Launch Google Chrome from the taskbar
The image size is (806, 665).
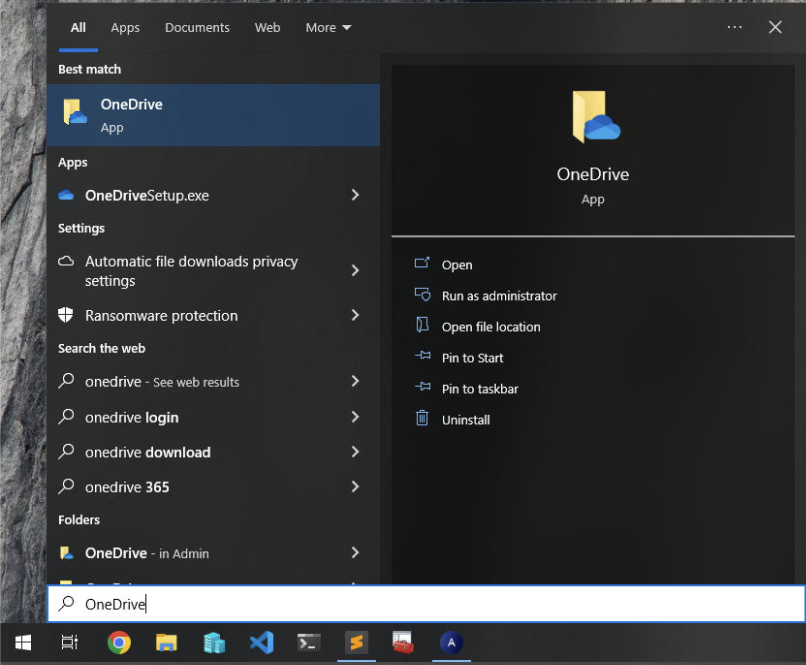tap(119, 643)
